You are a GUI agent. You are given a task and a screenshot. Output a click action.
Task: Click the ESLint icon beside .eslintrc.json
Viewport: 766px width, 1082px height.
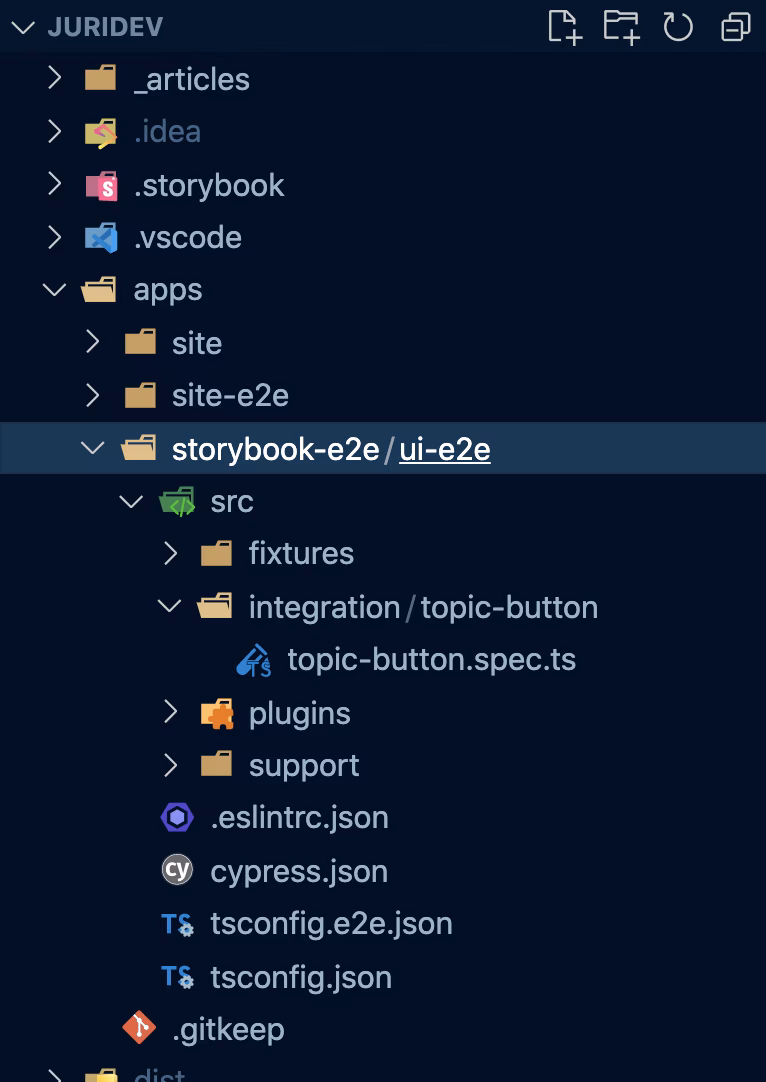point(177,818)
